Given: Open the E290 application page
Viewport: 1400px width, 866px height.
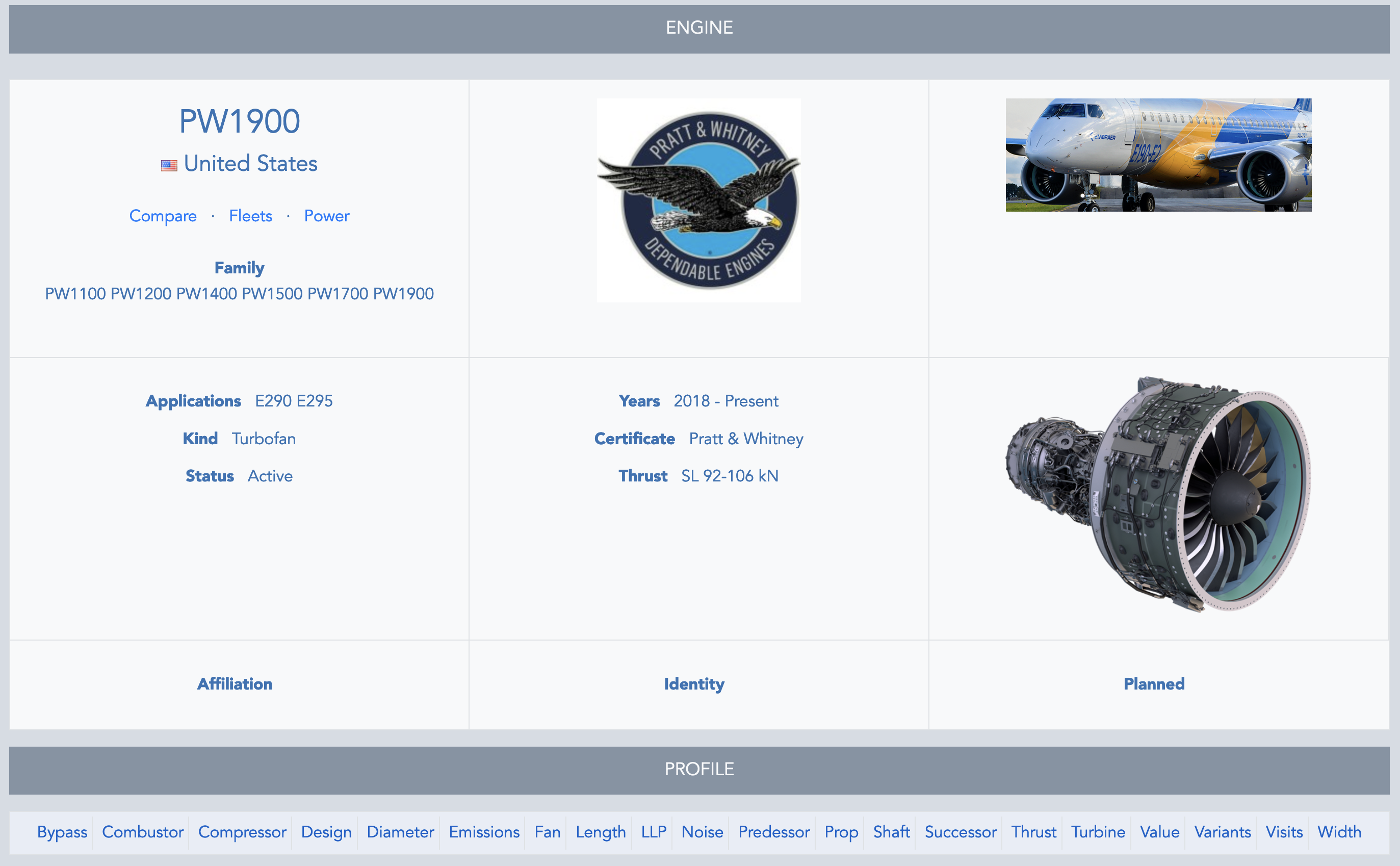Looking at the screenshot, I should 274,401.
